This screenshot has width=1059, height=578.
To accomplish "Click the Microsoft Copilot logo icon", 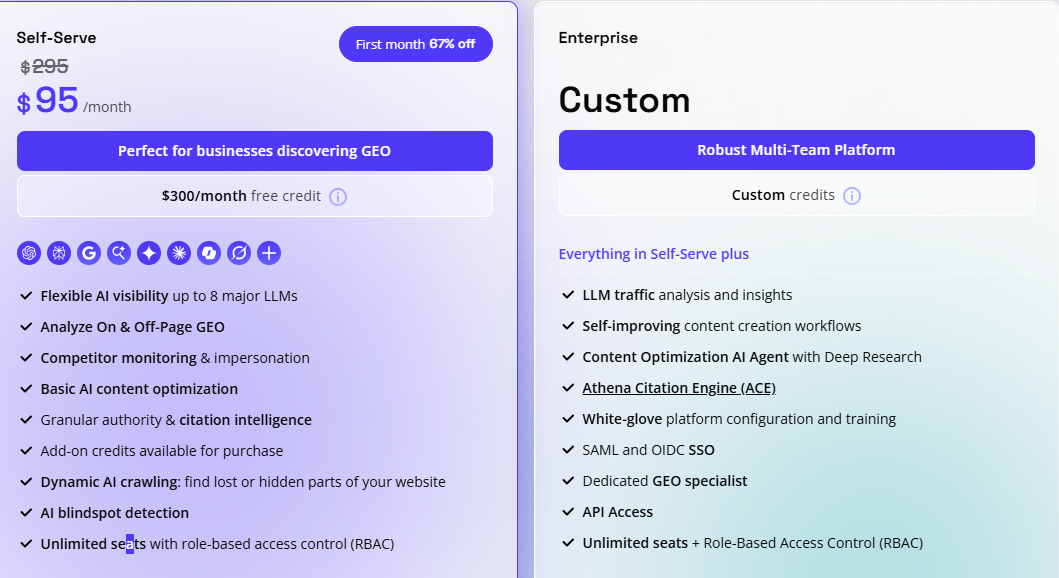I will point(209,253).
